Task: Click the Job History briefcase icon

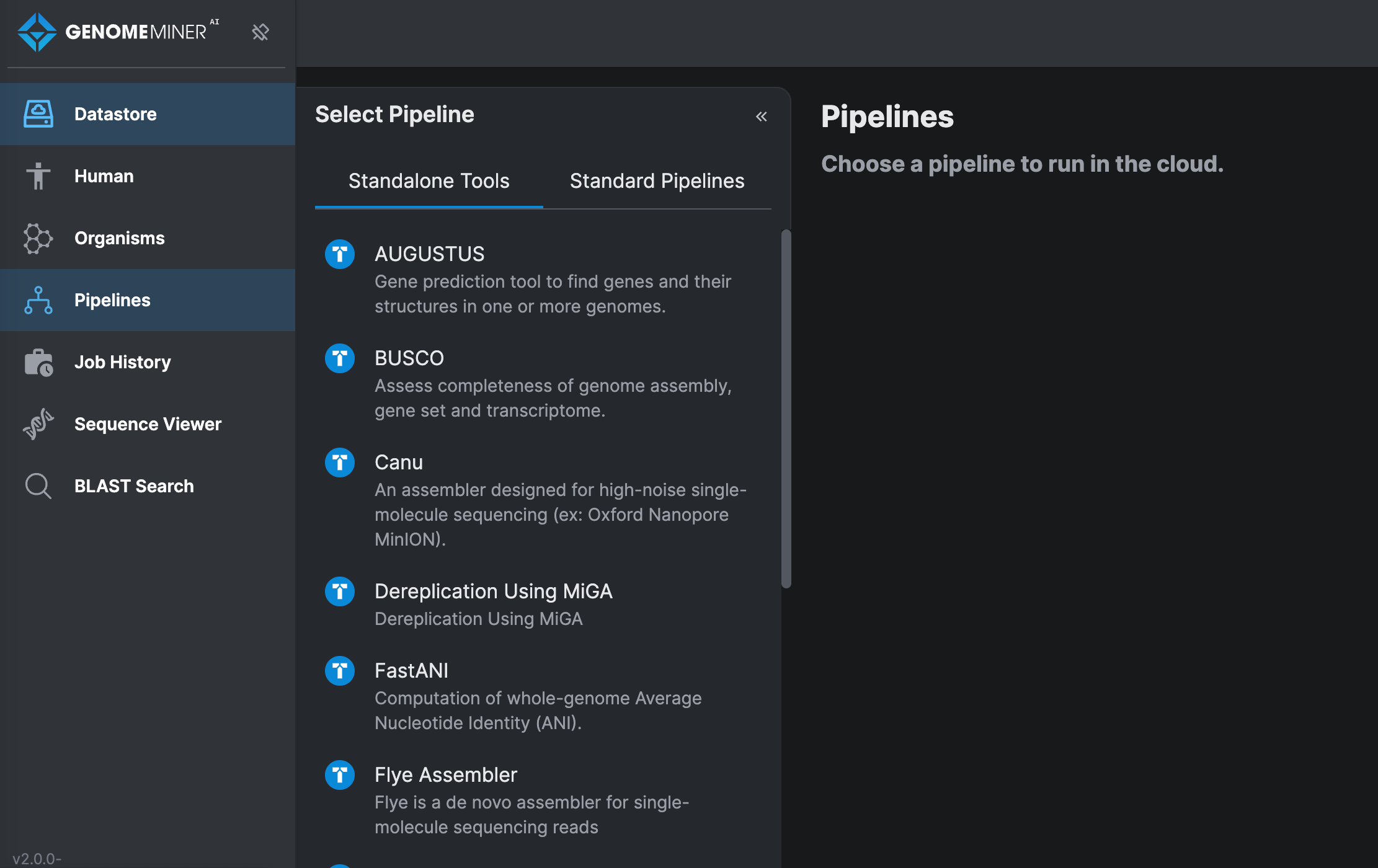Action: 38,362
